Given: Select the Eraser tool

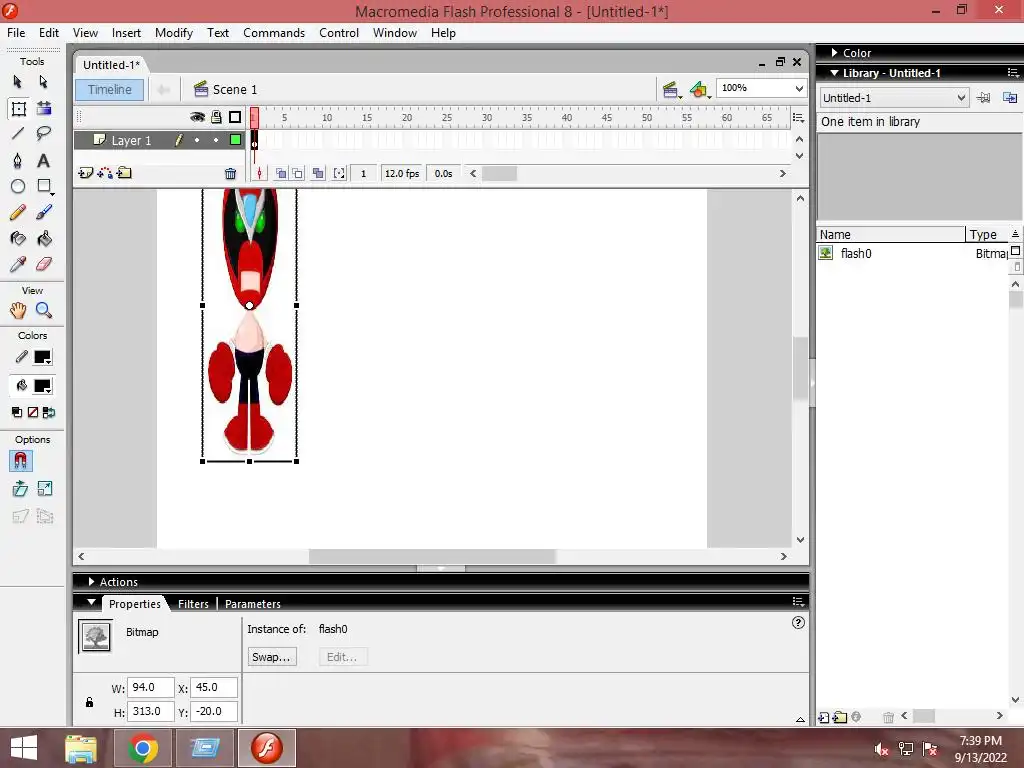Looking at the screenshot, I should (44, 264).
